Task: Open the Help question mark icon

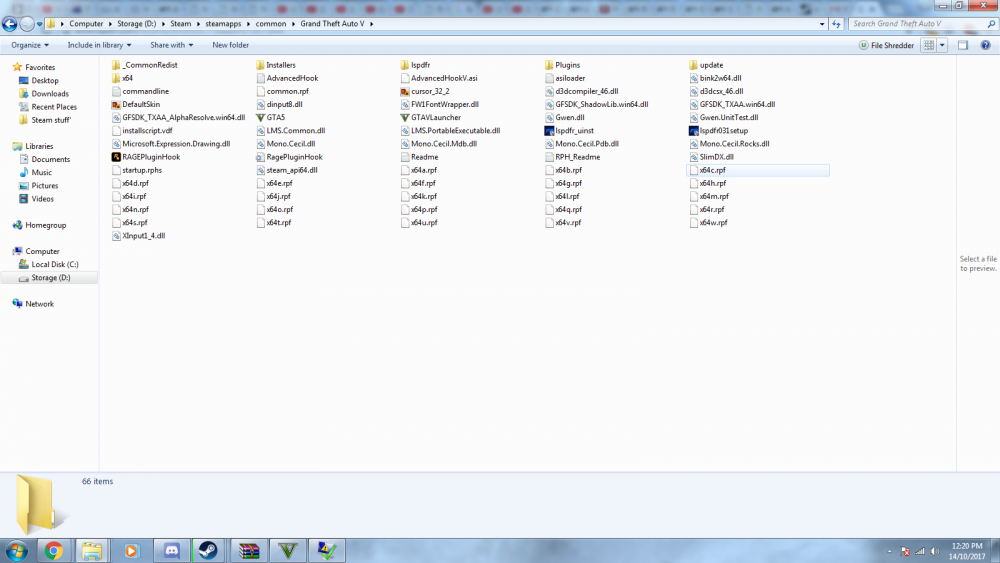Action: (x=985, y=45)
